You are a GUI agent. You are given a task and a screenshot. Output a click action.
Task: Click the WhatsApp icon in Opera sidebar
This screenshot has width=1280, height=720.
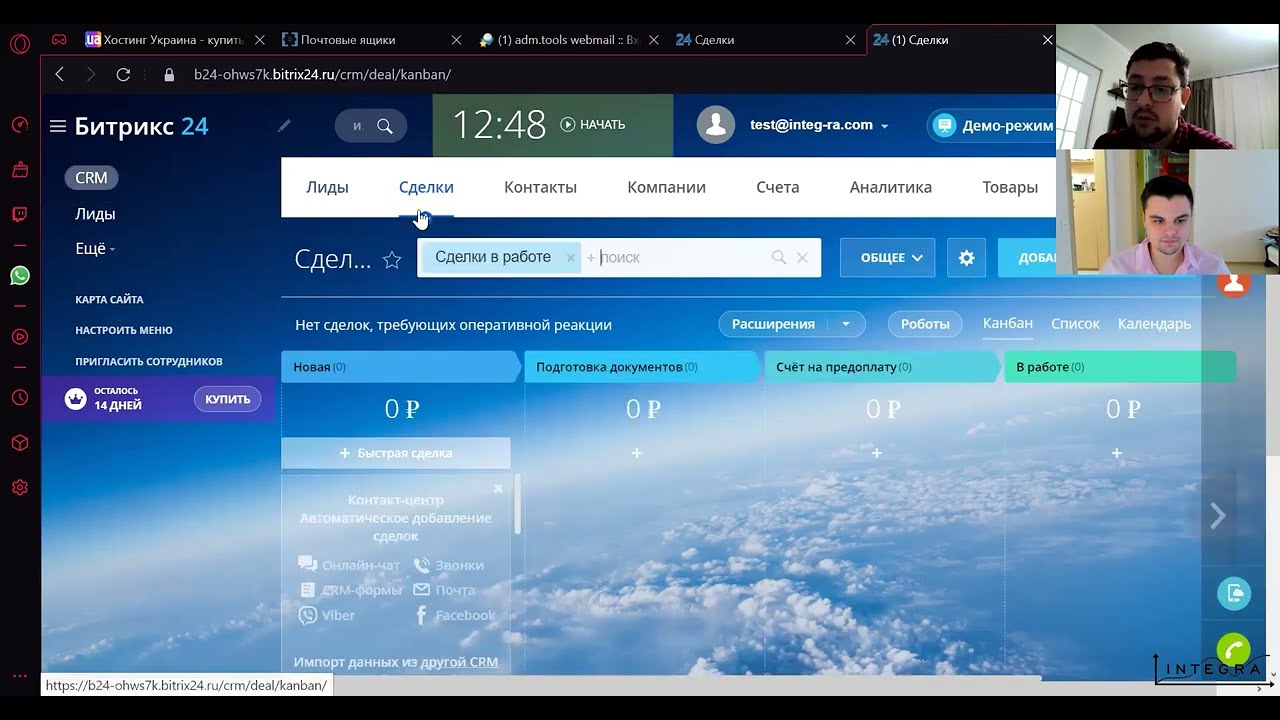point(20,276)
